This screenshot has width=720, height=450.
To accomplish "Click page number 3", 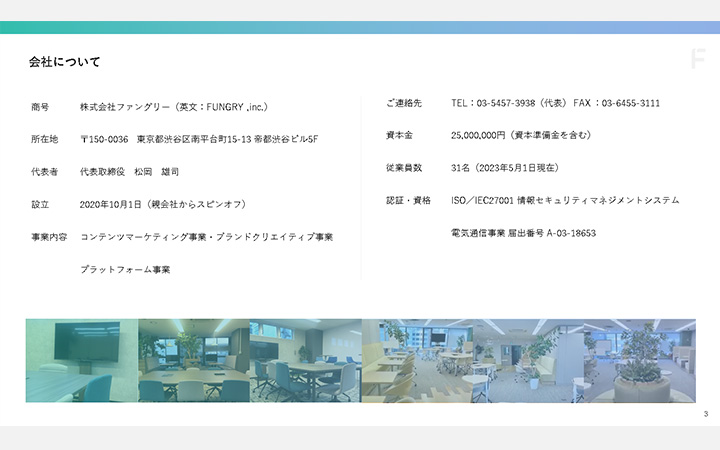I will [x=706, y=414].
